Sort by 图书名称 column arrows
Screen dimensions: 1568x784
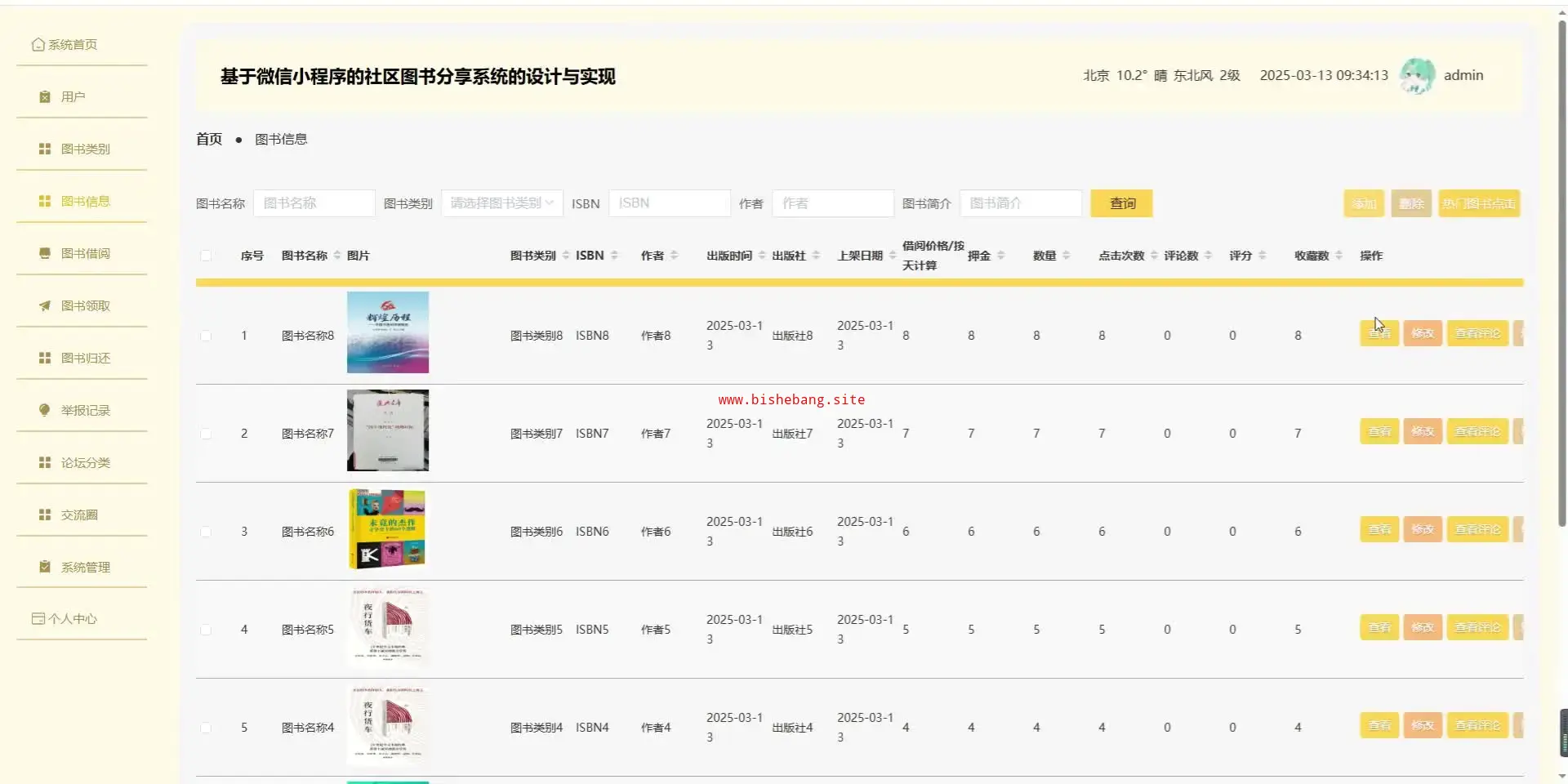[337, 256]
